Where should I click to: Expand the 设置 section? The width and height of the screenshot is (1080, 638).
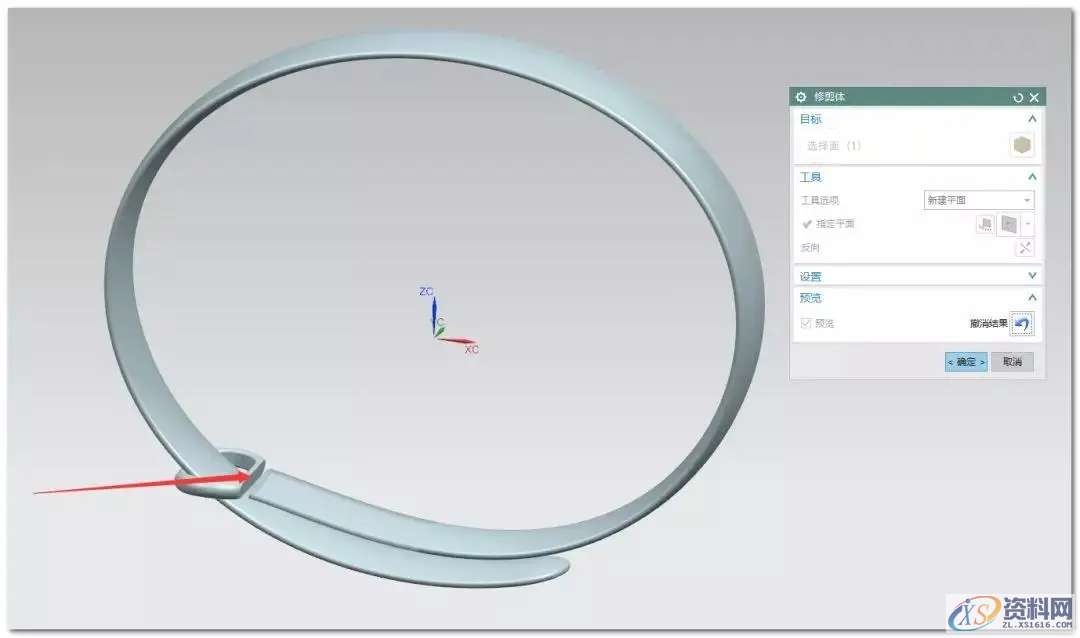[x=1032, y=276]
